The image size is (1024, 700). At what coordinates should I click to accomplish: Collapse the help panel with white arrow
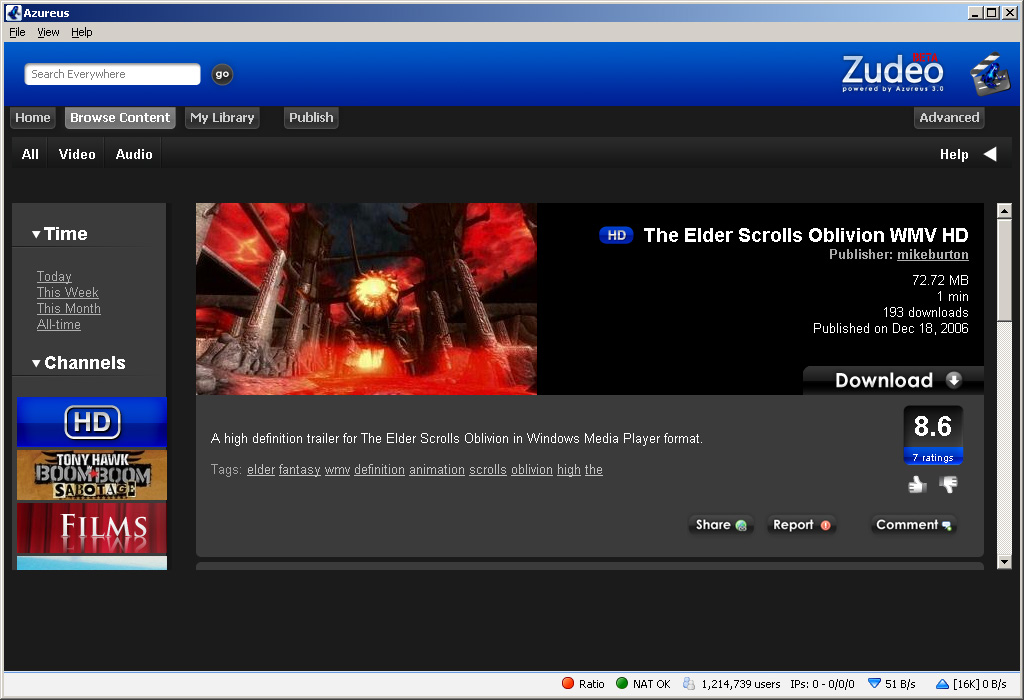click(990, 154)
